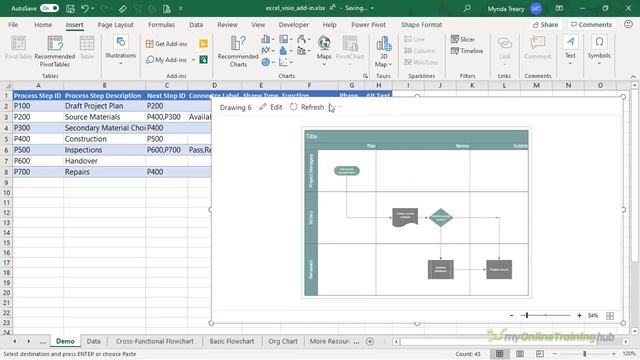Click the yellow Bing Maps add-in icon

(x=203, y=44)
